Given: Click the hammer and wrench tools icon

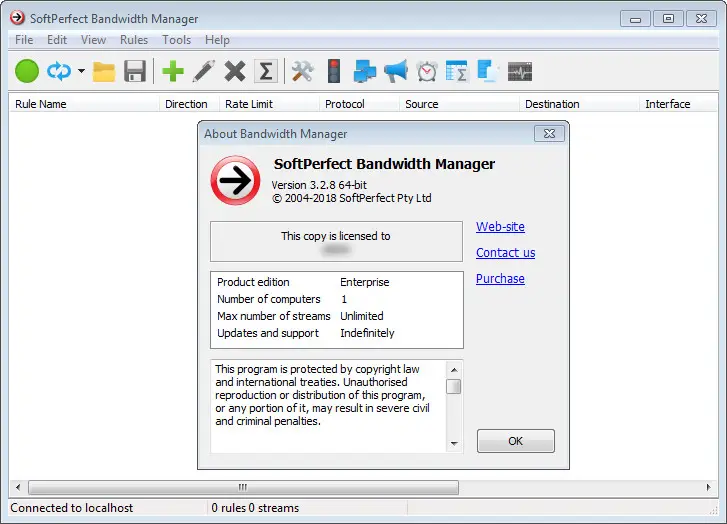Looking at the screenshot, I should [x=303, y=71].
